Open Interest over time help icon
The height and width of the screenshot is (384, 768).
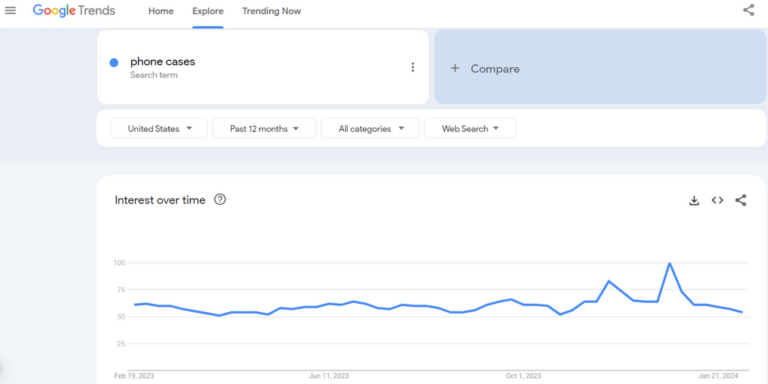220,199
